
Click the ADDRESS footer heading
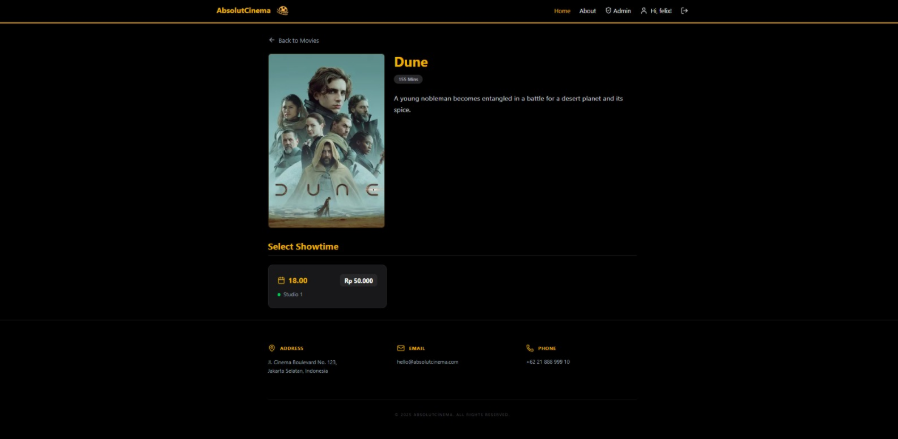coord(292,348)
